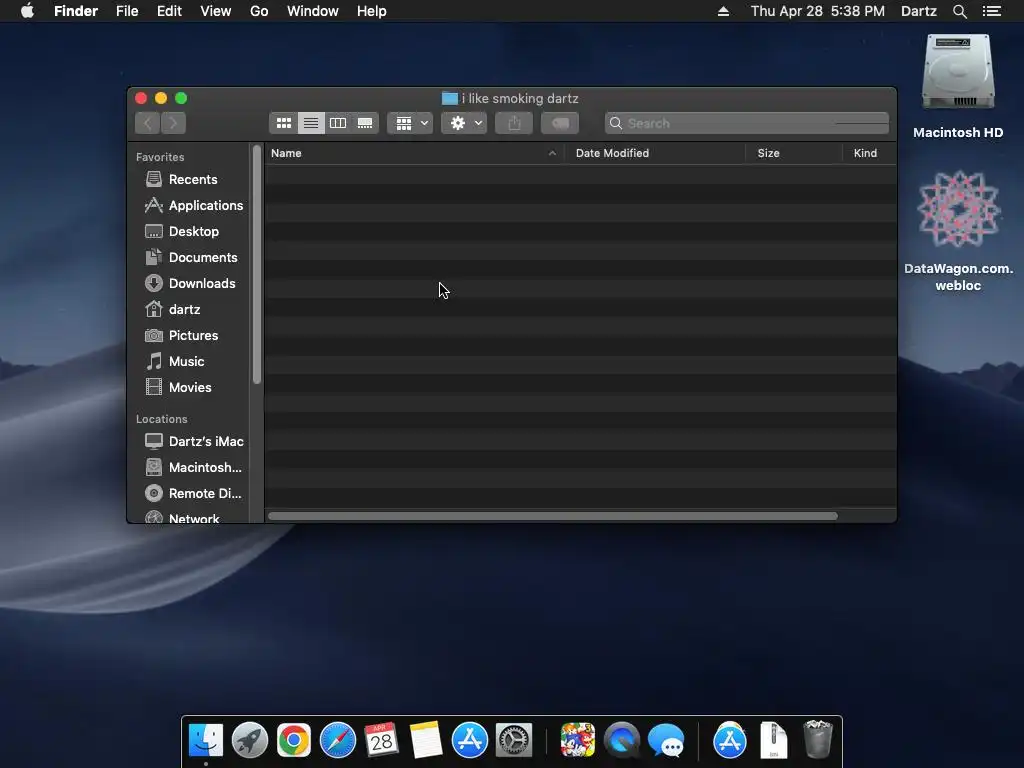The width and height of the screenshot is (1024, 768).
Task: Switch Finder to icon view
Action: (283, 123)
